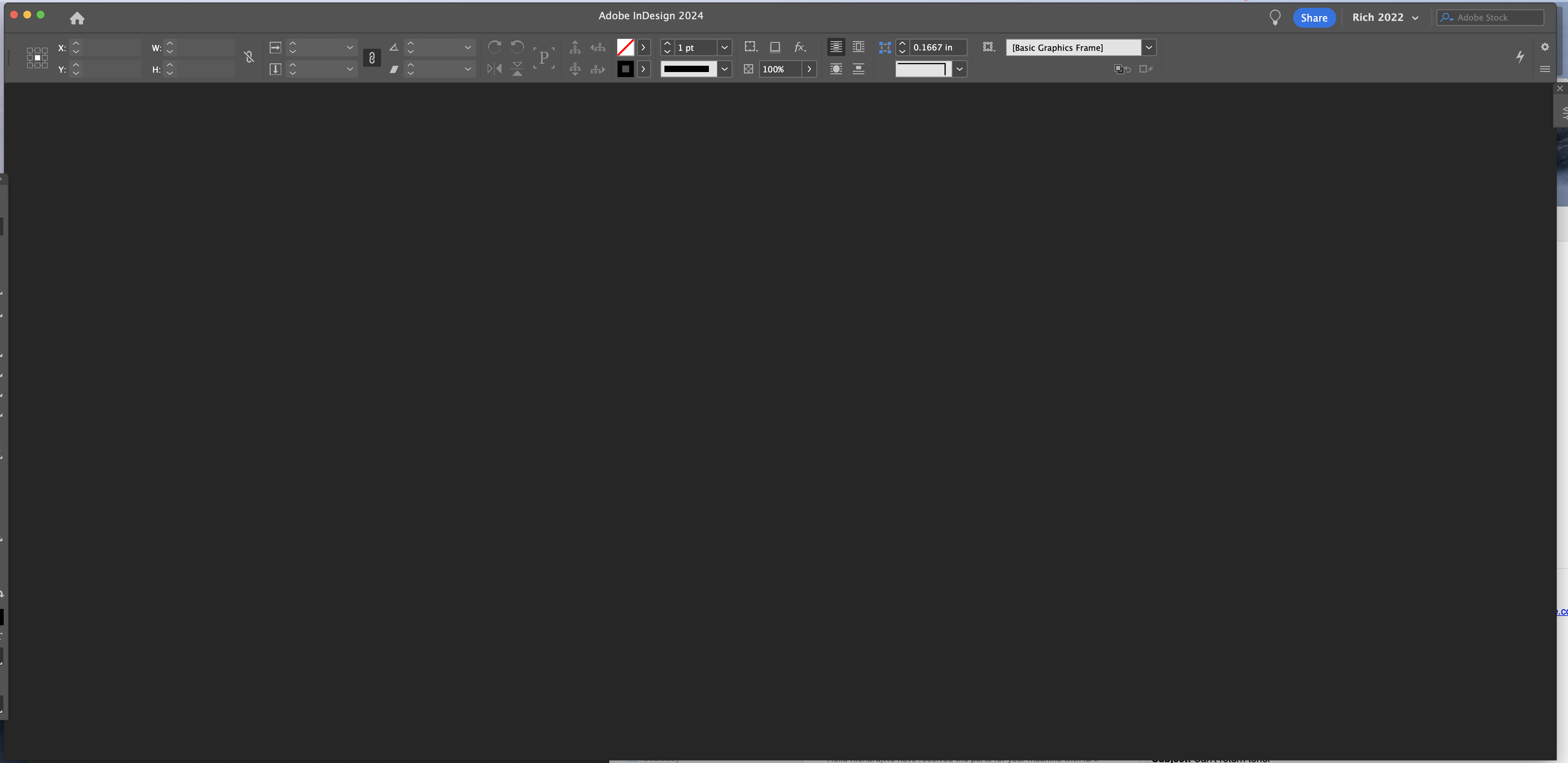Enable text wrap around bounding box
Viewport: 1568px width, 763px height.
pyautogui.click(x=858, y=47)
